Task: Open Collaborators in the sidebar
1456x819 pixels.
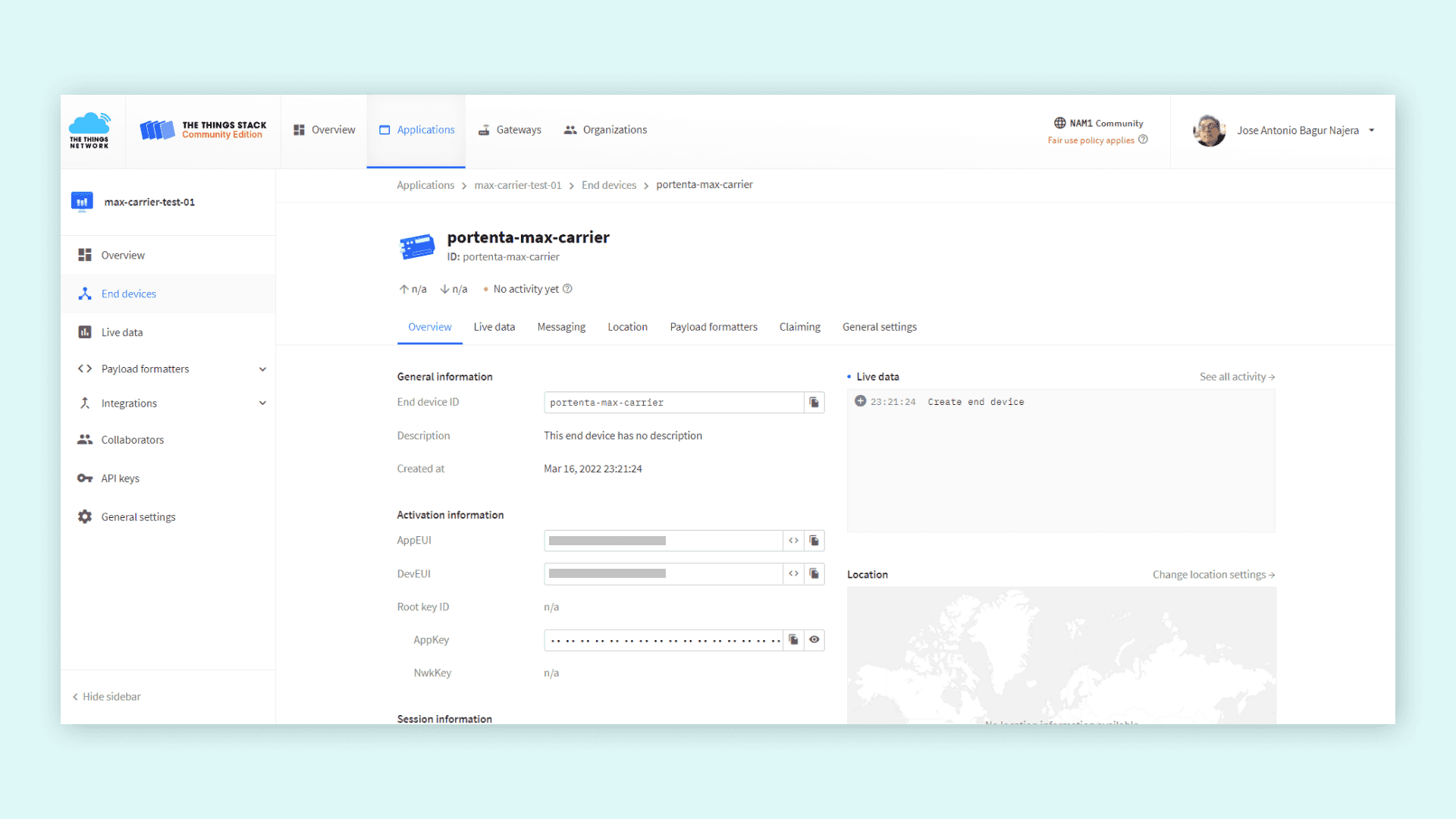Action: click(x=132, y=440)
